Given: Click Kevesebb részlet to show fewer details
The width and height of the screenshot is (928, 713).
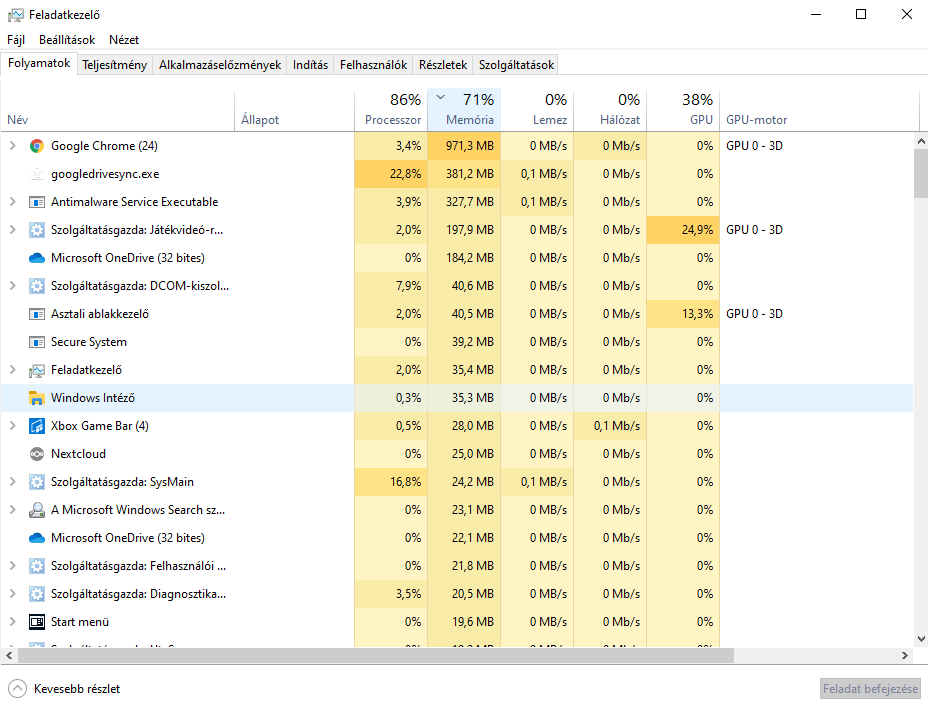Looking at the screenshot, I should pyautogui.click(x=77, y=689).
